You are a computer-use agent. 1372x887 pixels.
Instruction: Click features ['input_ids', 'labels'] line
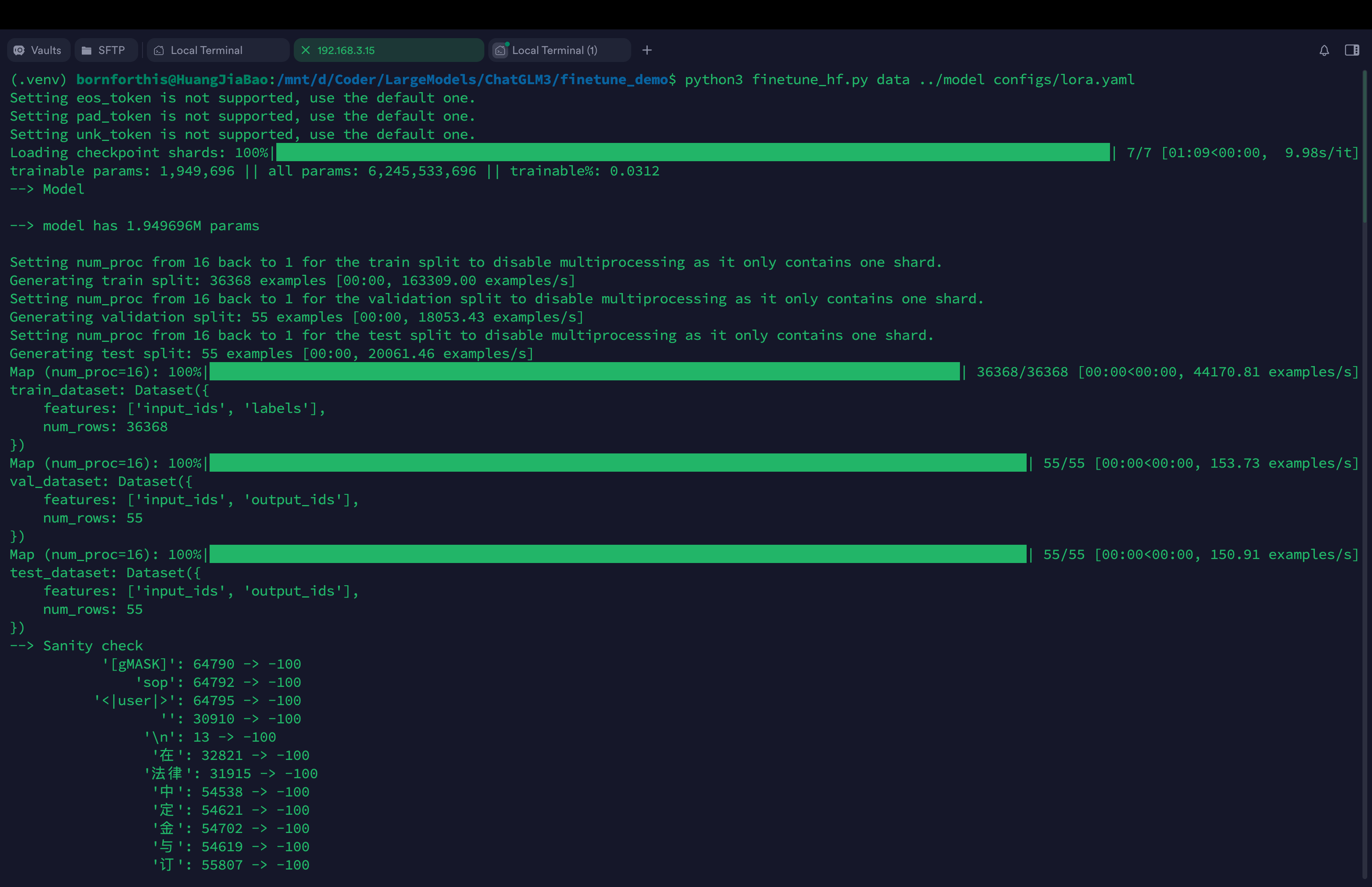[x=184, y=409]
